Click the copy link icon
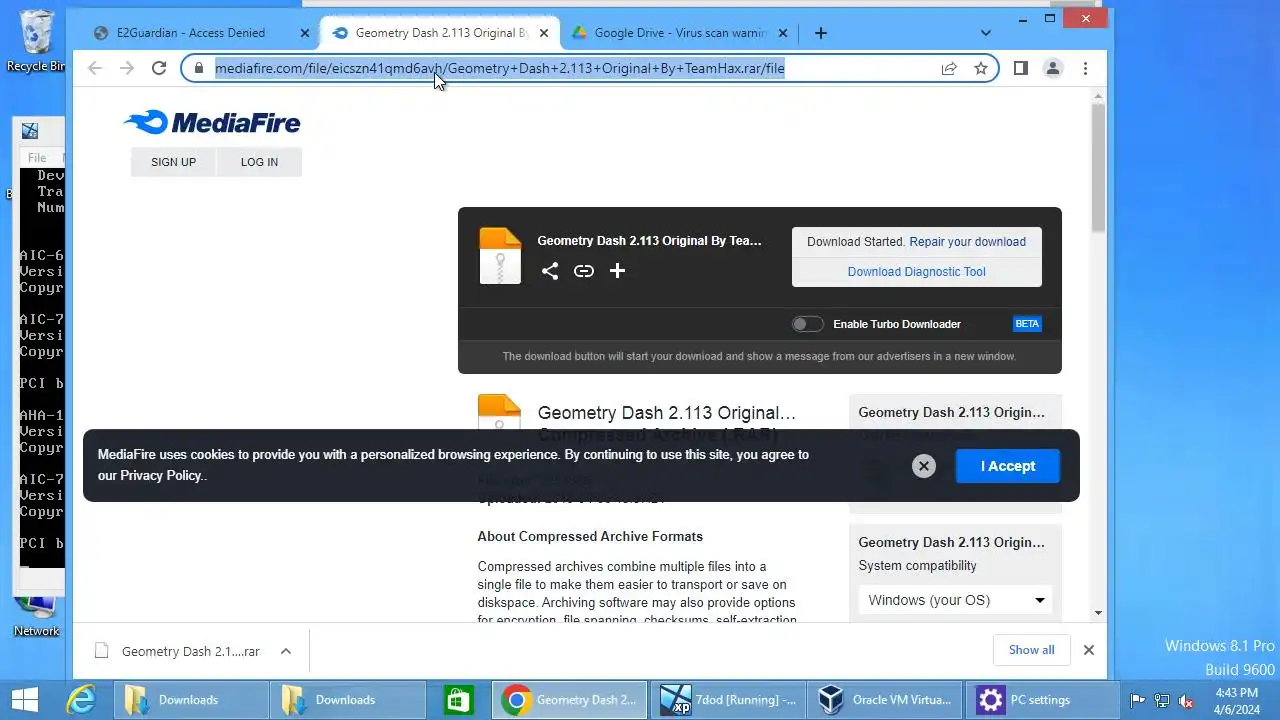This screenshot has width=1280, height=720. 584,271
